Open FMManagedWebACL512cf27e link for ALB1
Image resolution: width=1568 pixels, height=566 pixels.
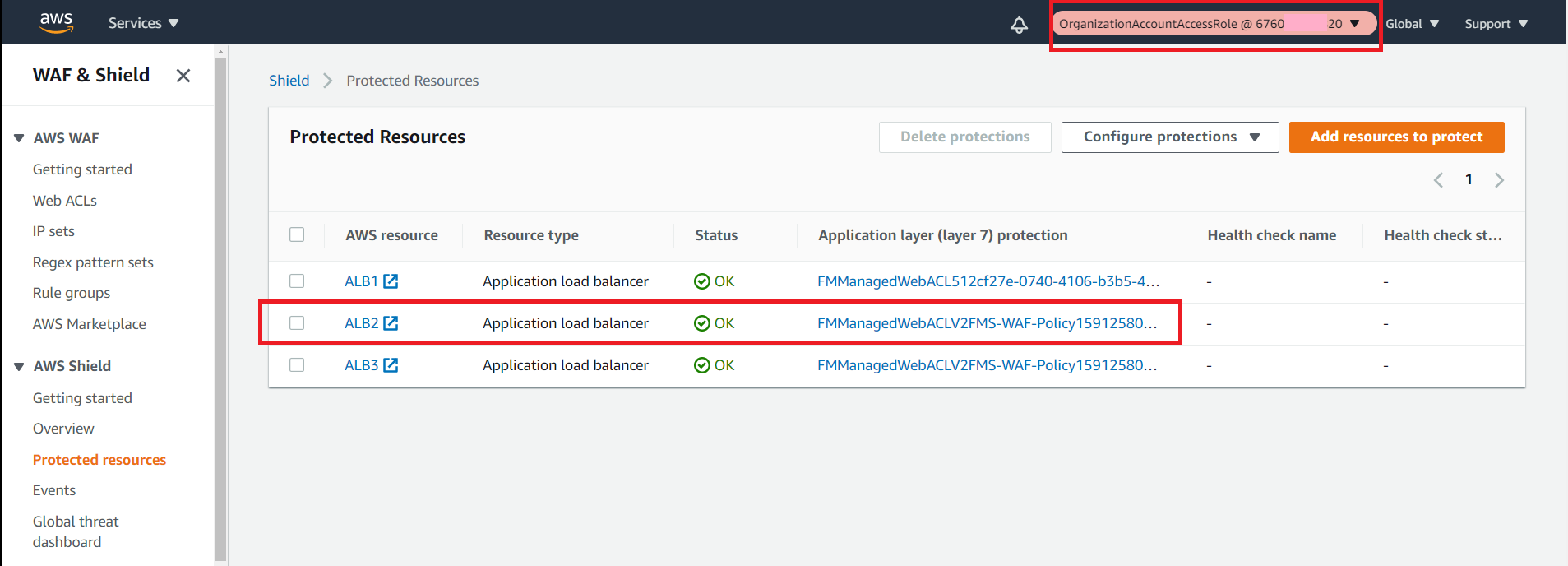[x=988, y=281]
